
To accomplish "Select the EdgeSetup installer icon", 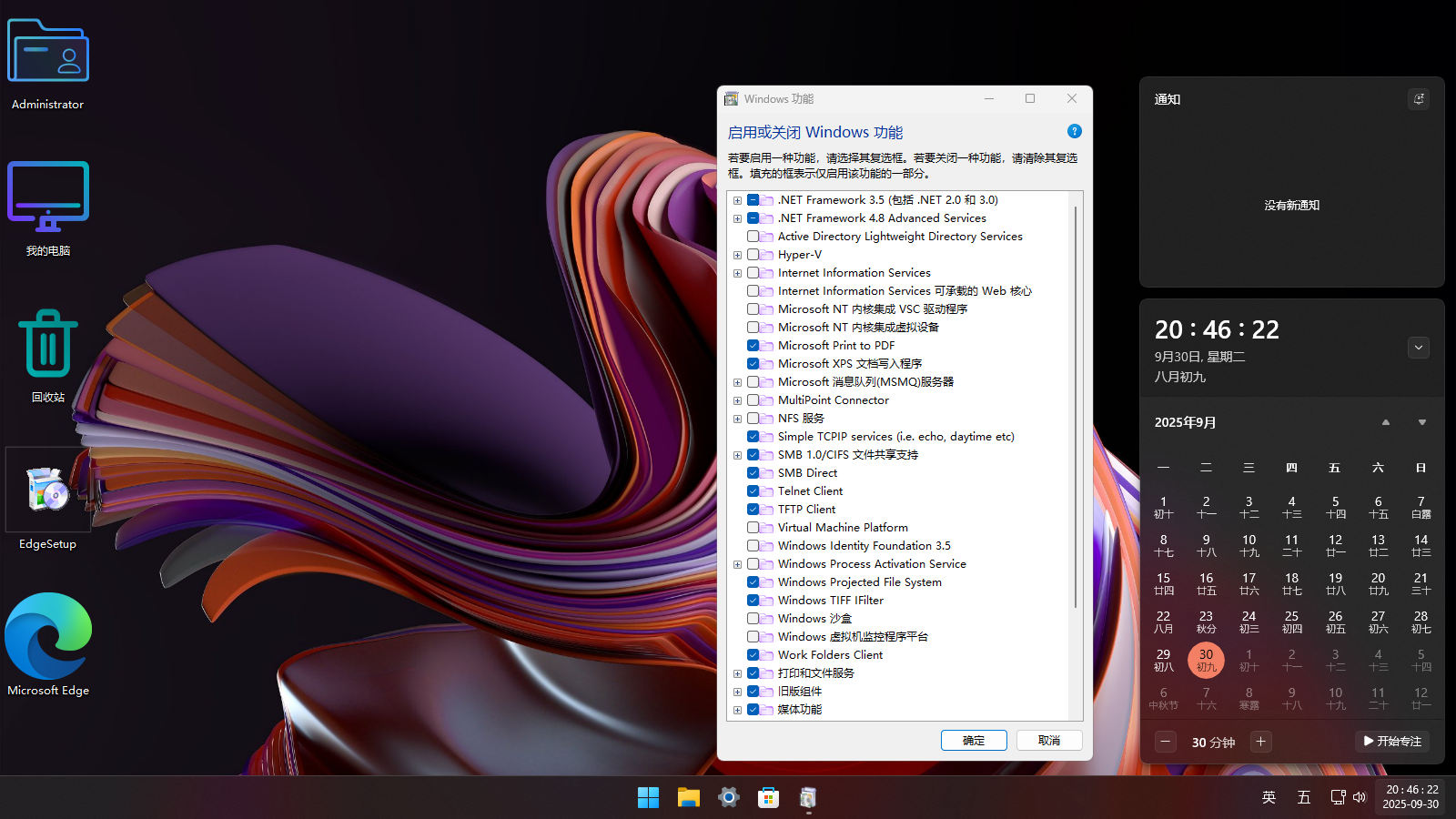I will coord(47,500).
